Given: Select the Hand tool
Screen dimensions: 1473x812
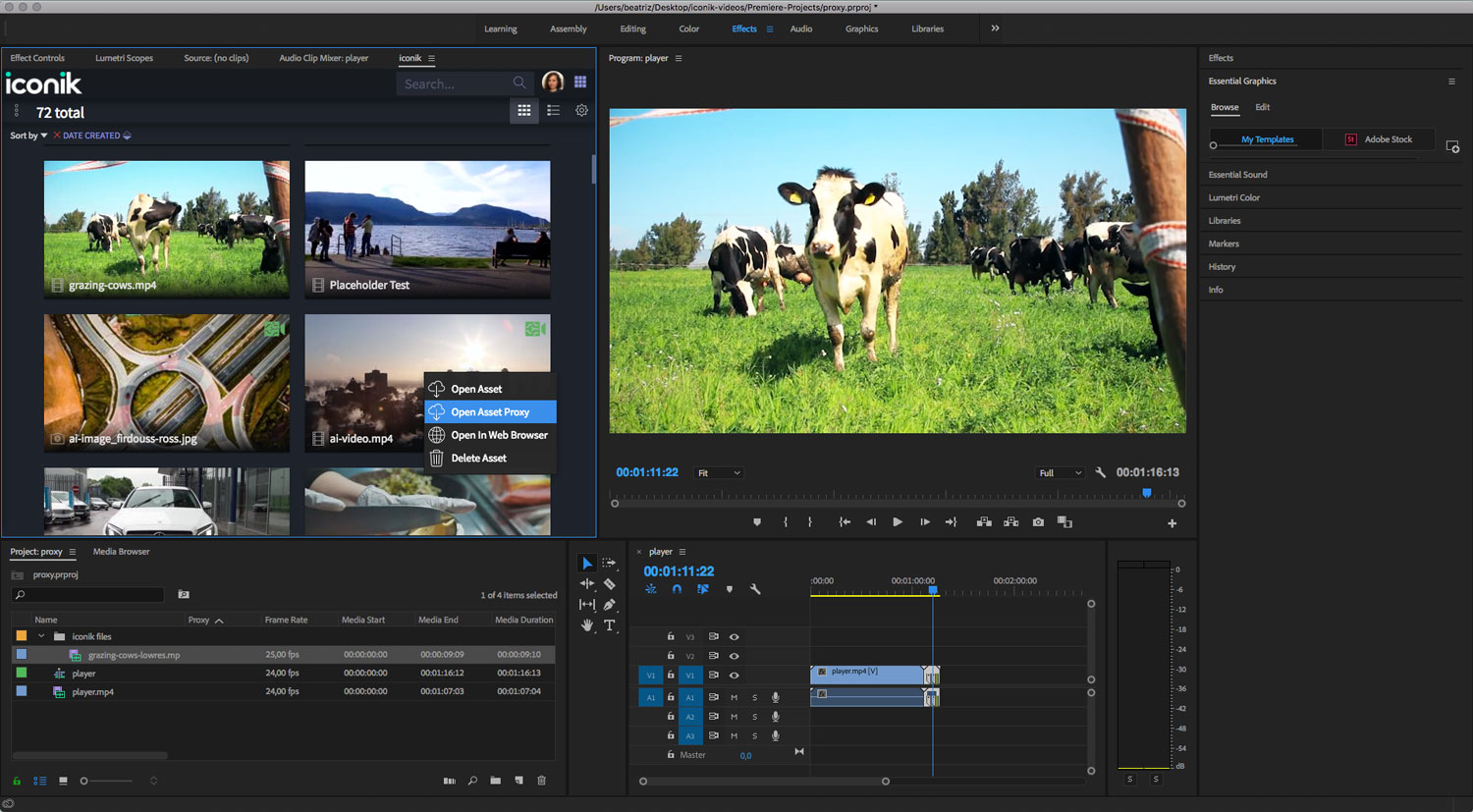Looking at the screenshot, I should click(587, 625).
